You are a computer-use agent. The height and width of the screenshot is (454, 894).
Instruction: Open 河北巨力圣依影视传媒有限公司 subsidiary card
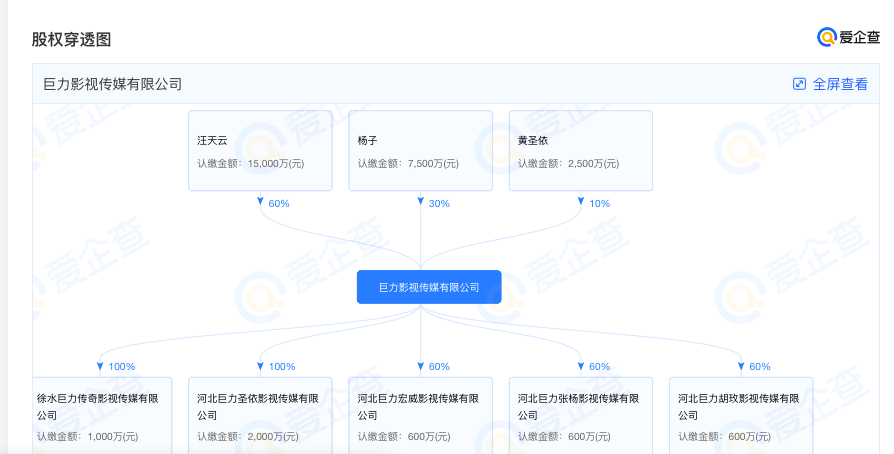pos(261,415)
